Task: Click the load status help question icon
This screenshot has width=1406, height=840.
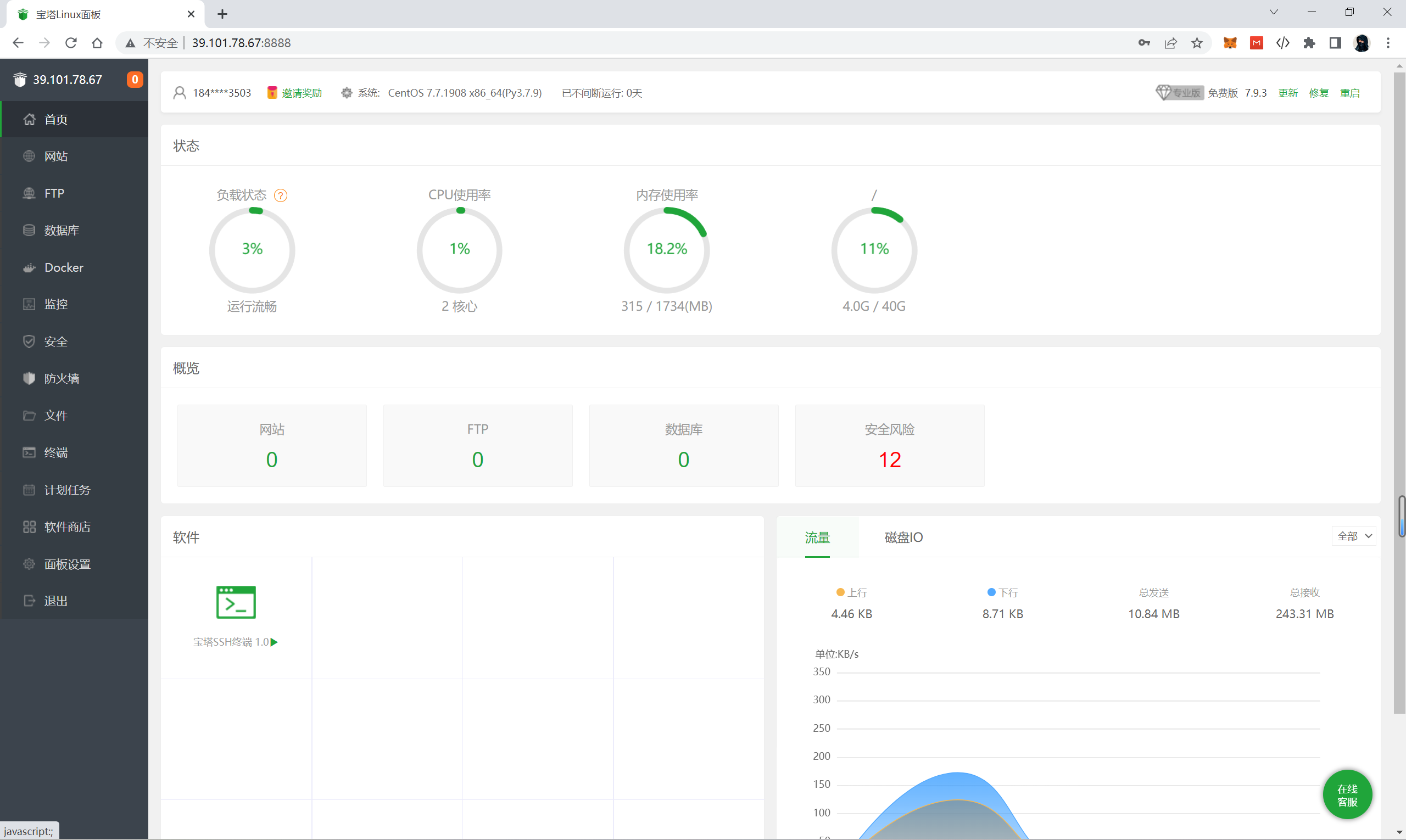Action: [280, 196]
